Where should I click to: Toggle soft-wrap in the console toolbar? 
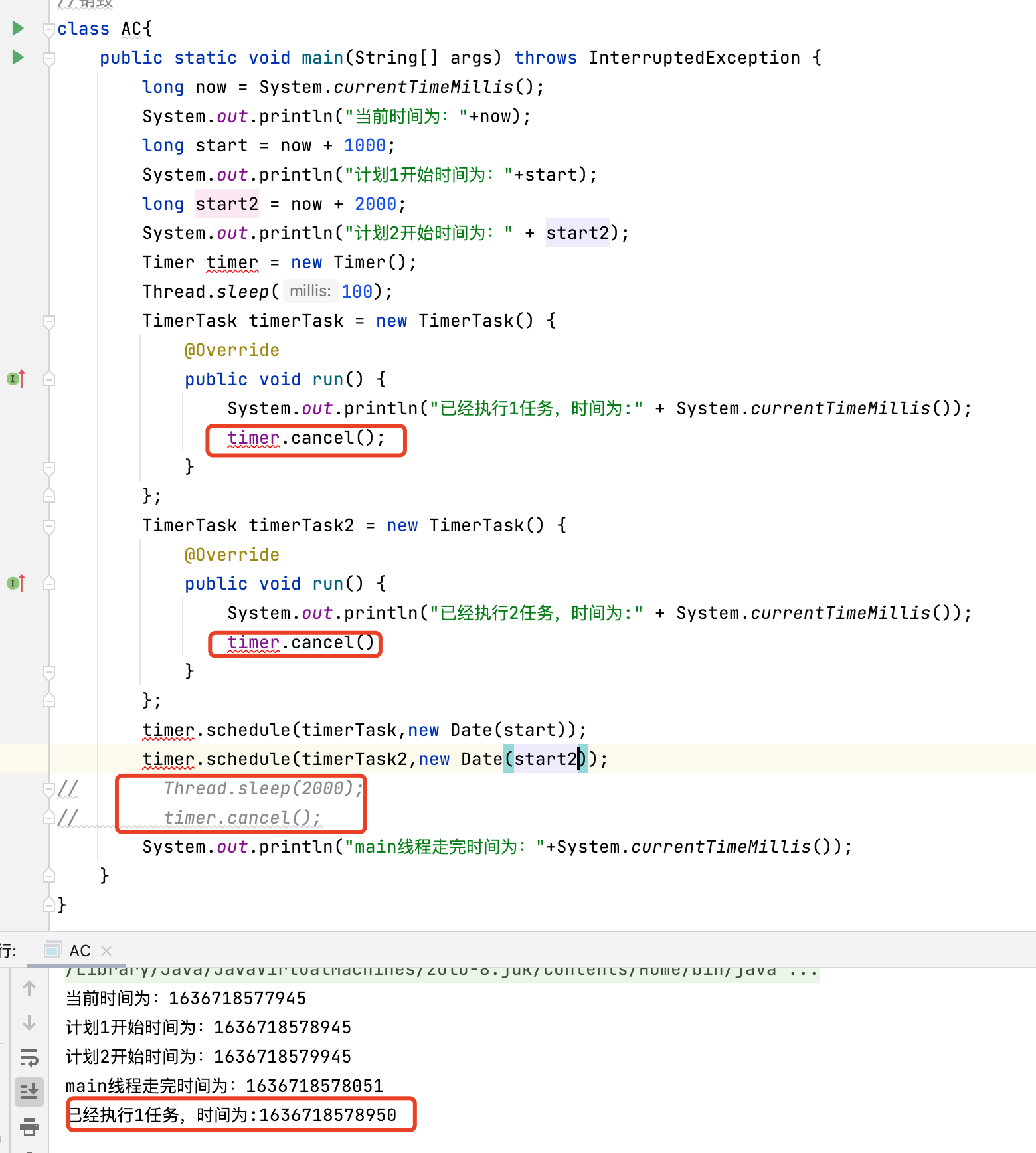point(29,1057)
